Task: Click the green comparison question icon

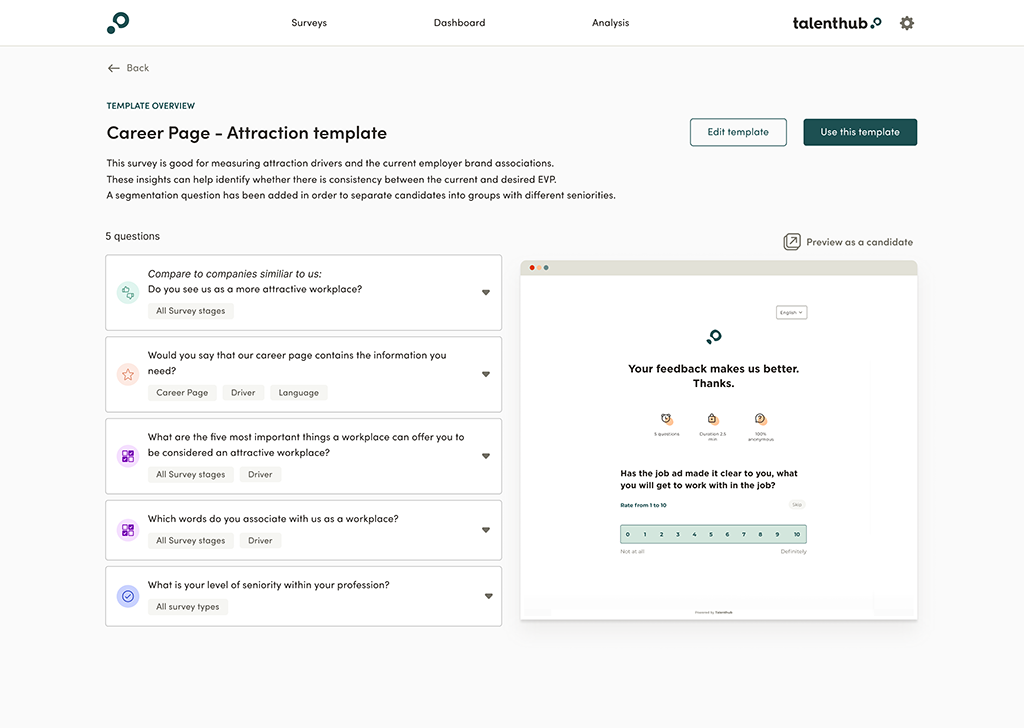Action: [x=128, y=293]
